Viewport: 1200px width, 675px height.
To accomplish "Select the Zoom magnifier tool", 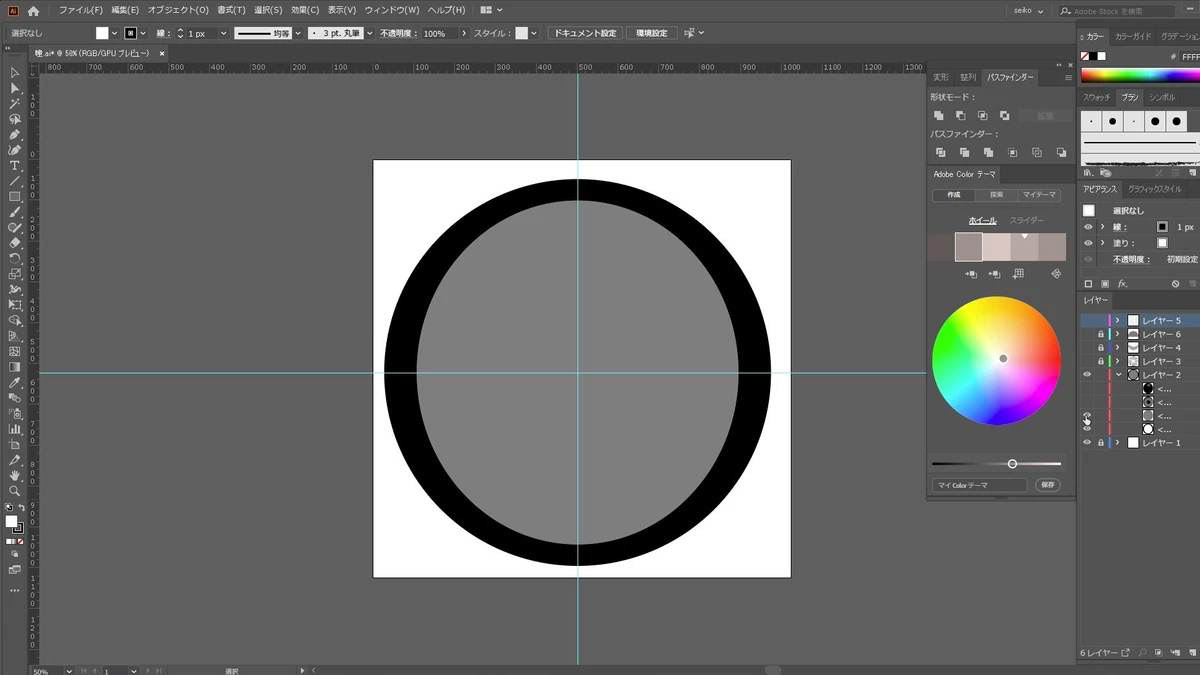I will [x=15, y=491].
